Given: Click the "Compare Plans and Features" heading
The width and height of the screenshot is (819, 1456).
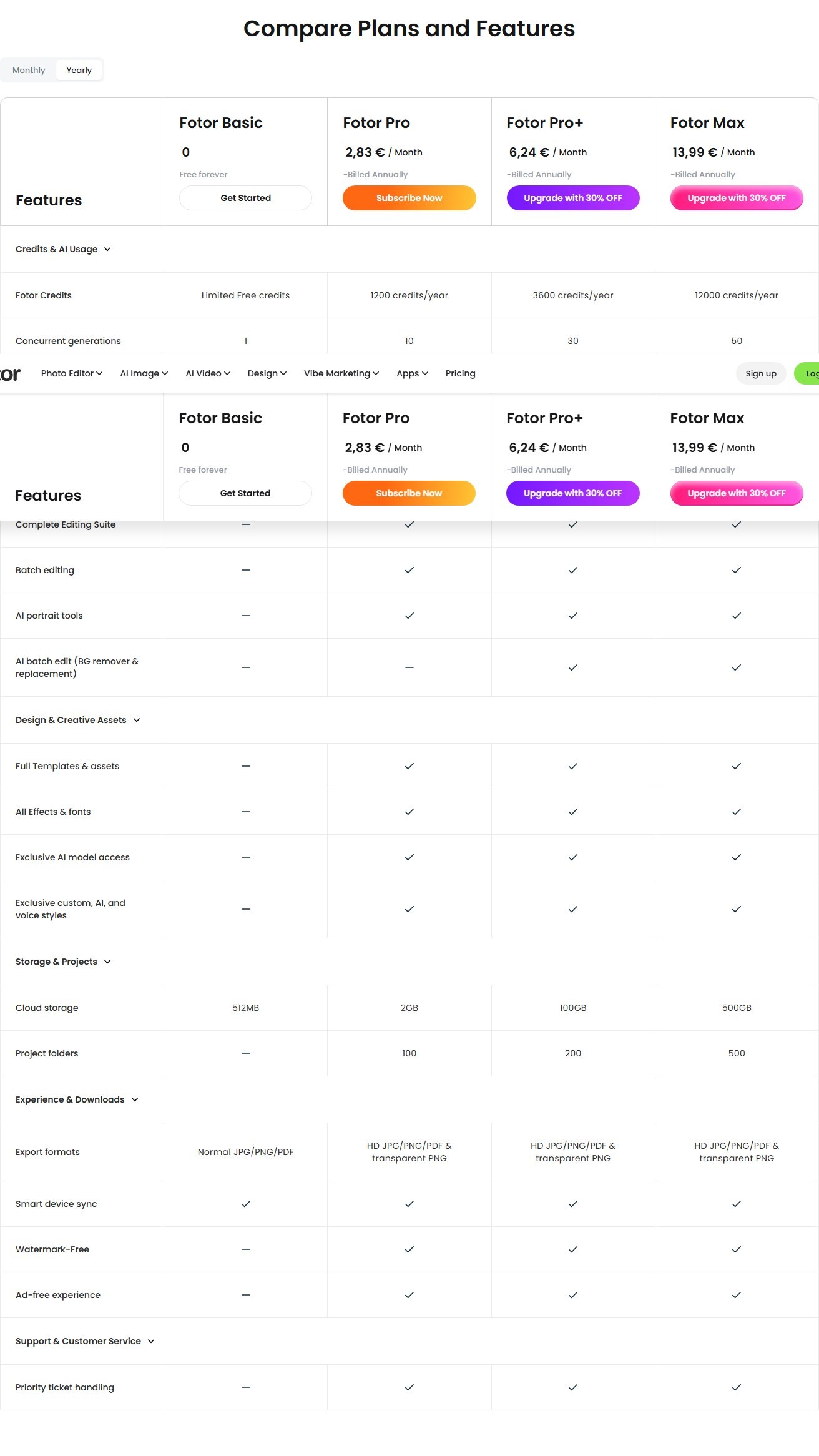Looking at the screenshot, I should (x=409, y=29).
